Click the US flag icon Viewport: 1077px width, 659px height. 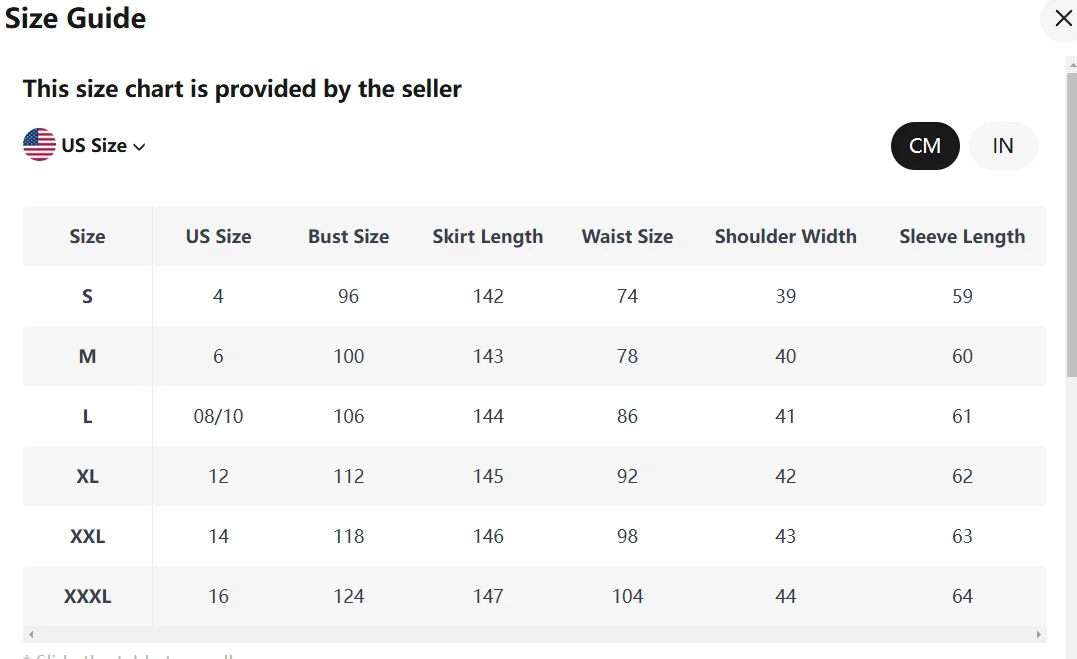pyautogui.click(x=39, y=145)
